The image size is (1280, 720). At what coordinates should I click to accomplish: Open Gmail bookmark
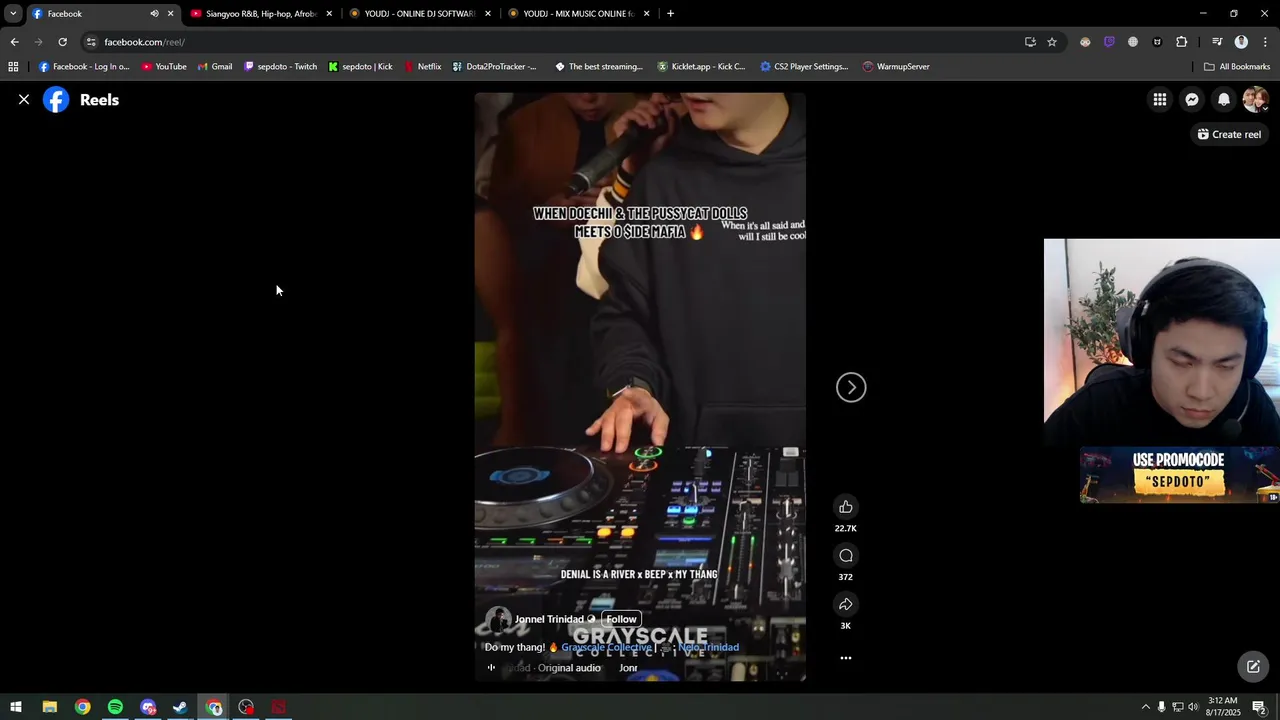pos(215,67)
